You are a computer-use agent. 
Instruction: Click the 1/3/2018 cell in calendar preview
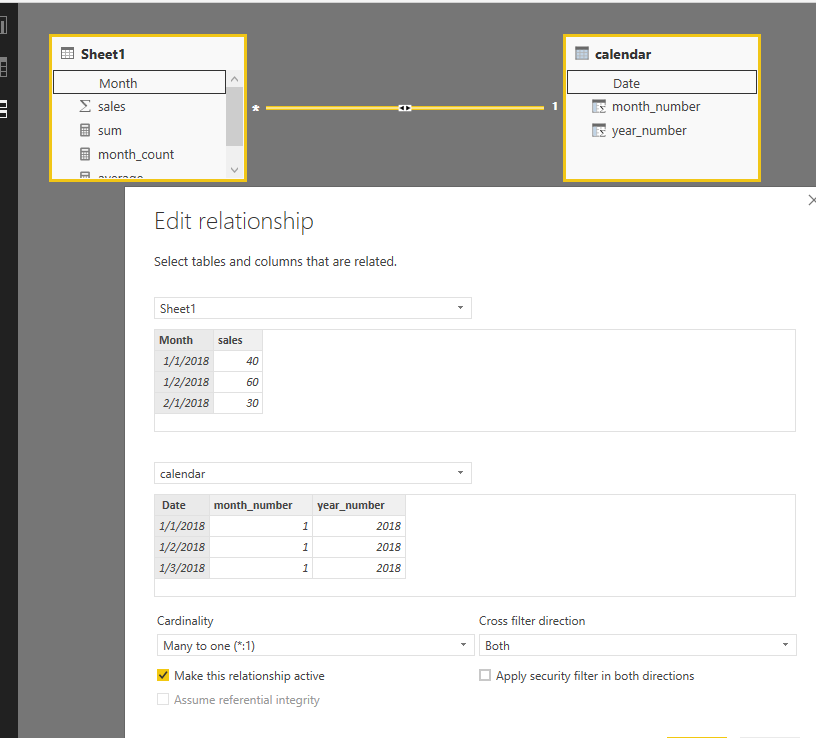(x=182, y=568)
